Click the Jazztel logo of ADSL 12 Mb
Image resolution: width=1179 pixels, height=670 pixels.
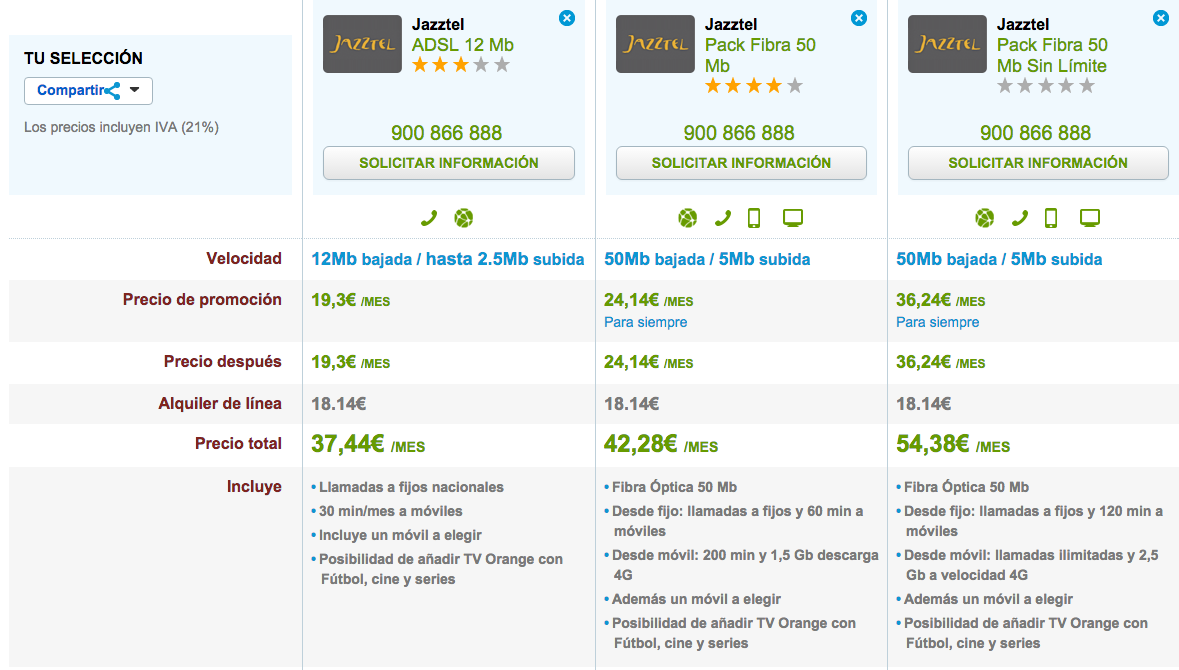[x=362, y=44]
